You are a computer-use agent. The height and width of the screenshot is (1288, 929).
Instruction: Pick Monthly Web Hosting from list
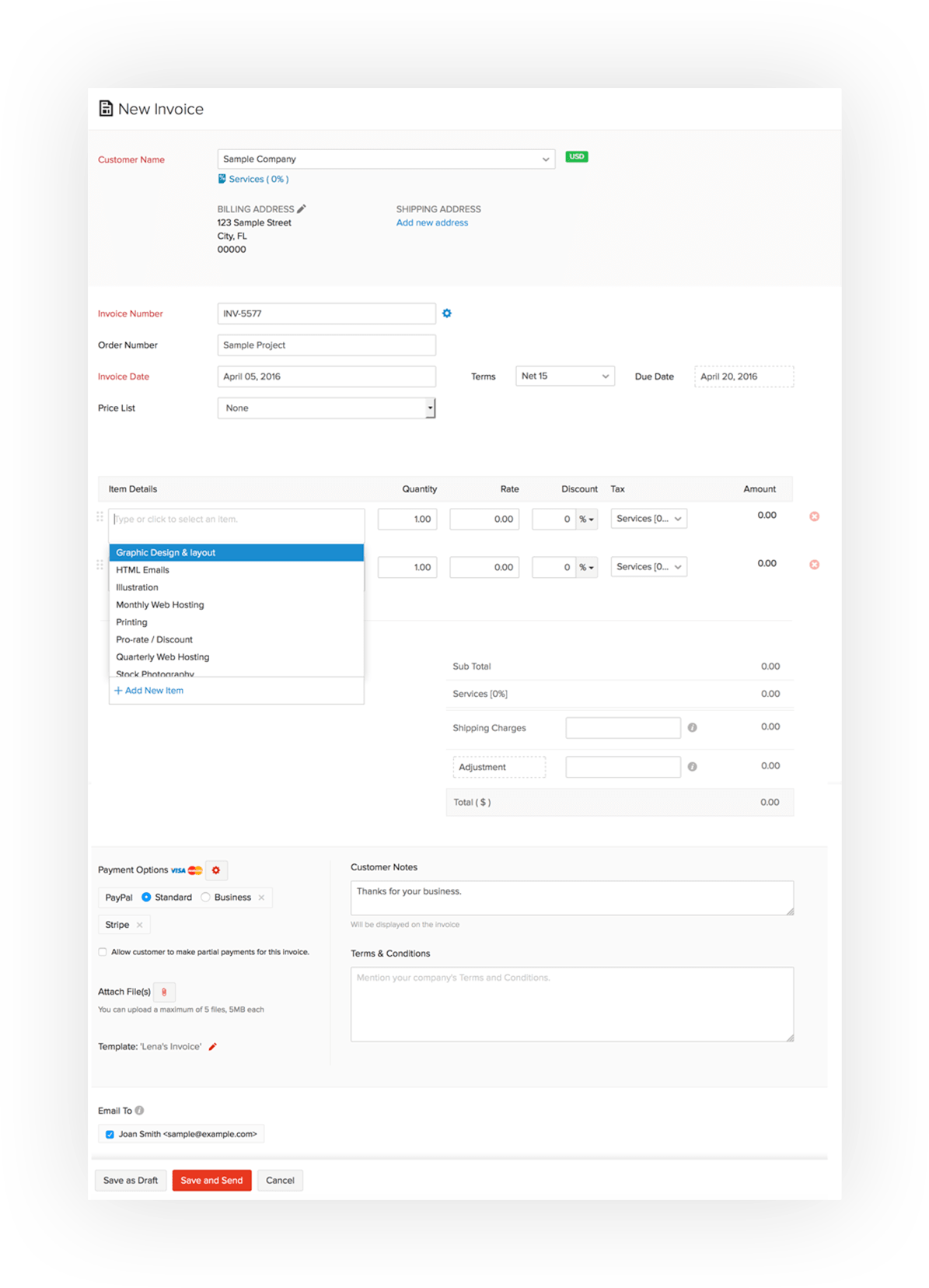160,605
